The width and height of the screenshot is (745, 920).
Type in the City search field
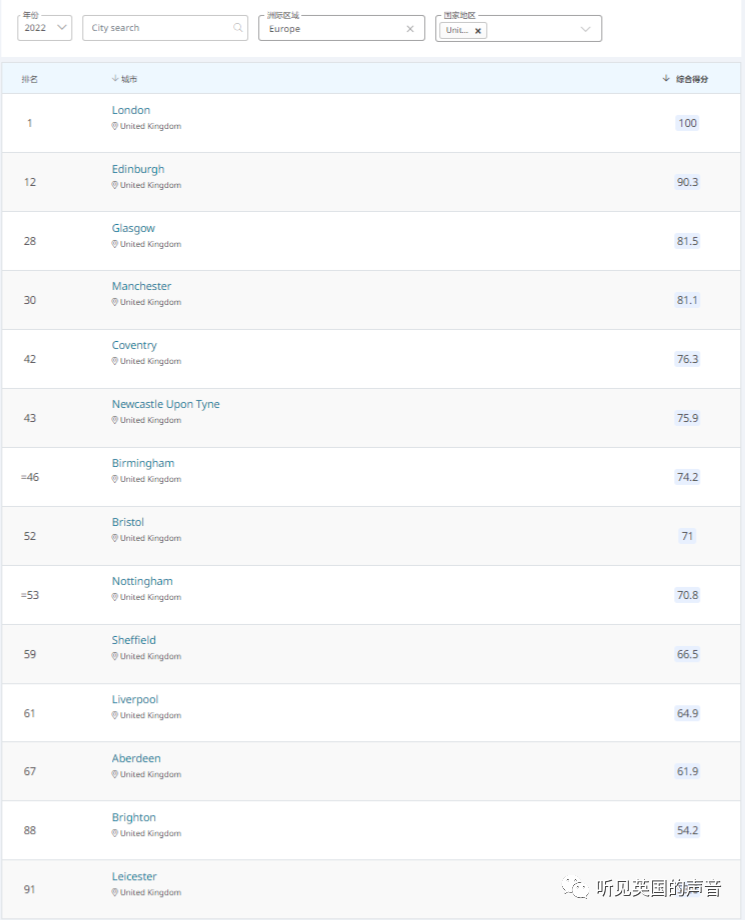coord(155,28)
